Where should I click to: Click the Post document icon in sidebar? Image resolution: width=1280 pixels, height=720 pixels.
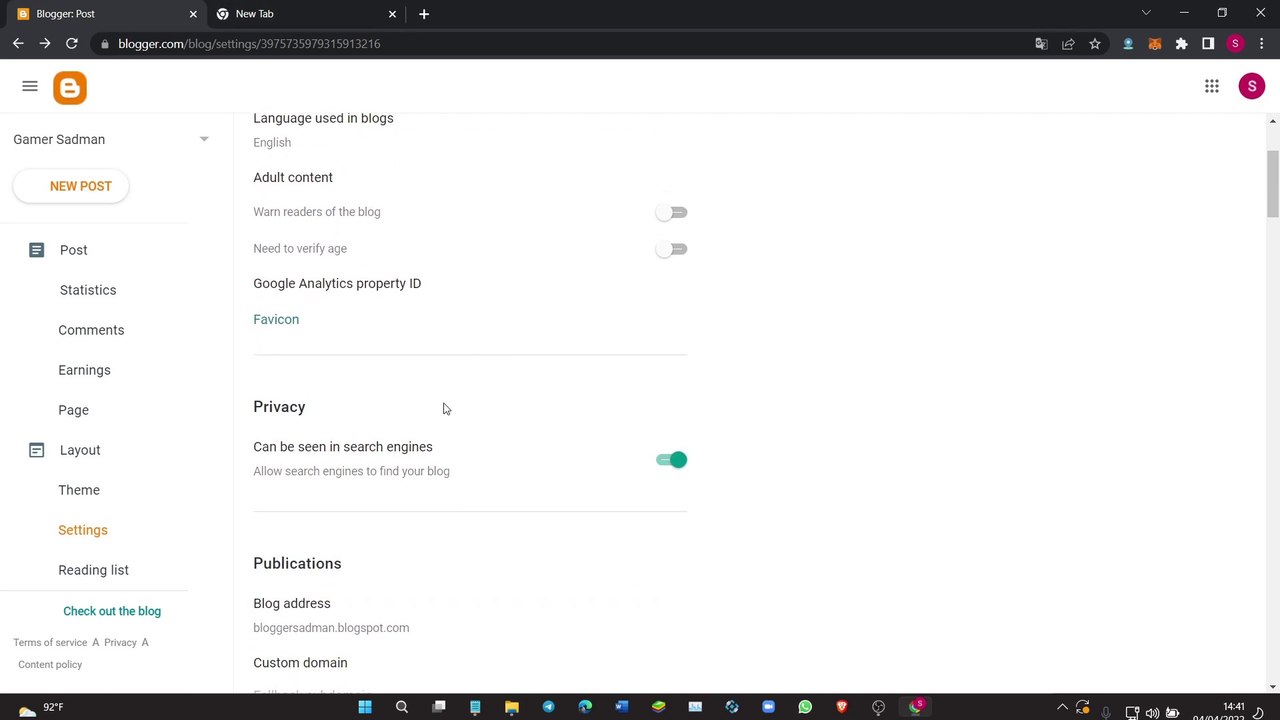(x=36, y=250)
